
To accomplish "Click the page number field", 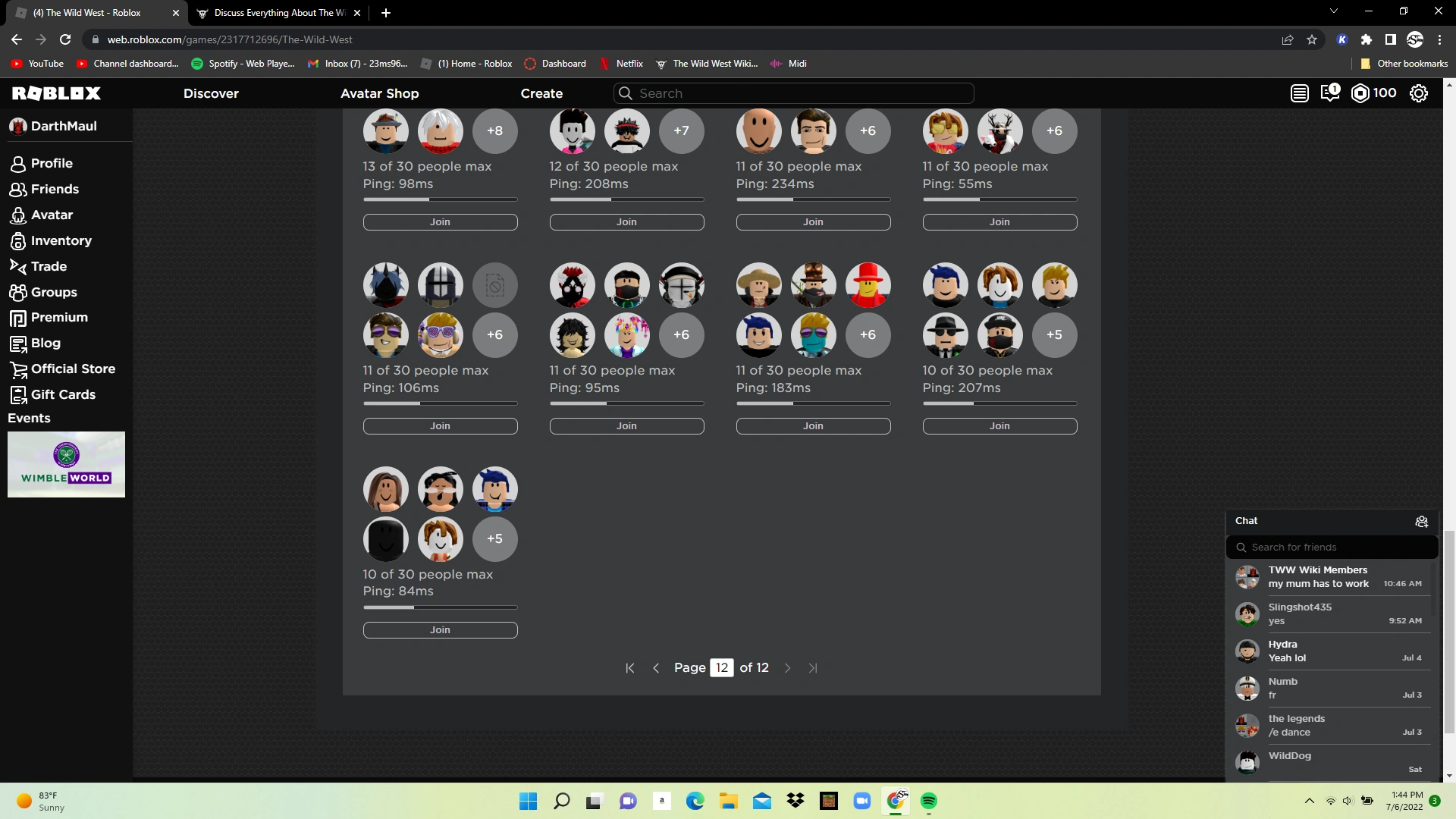I will [x=721, y=668].
